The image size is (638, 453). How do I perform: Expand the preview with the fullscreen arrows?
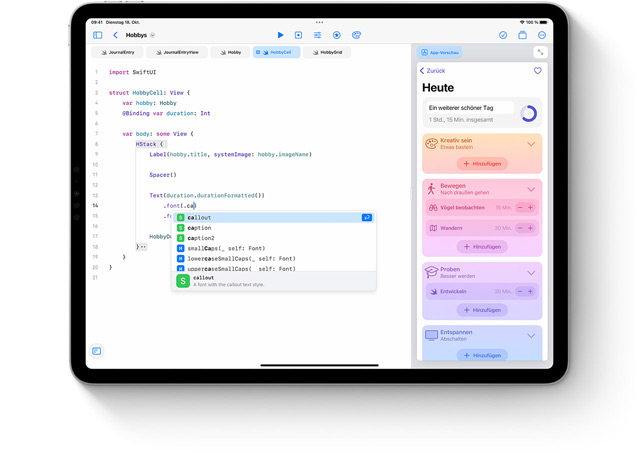tap(540, 52)
